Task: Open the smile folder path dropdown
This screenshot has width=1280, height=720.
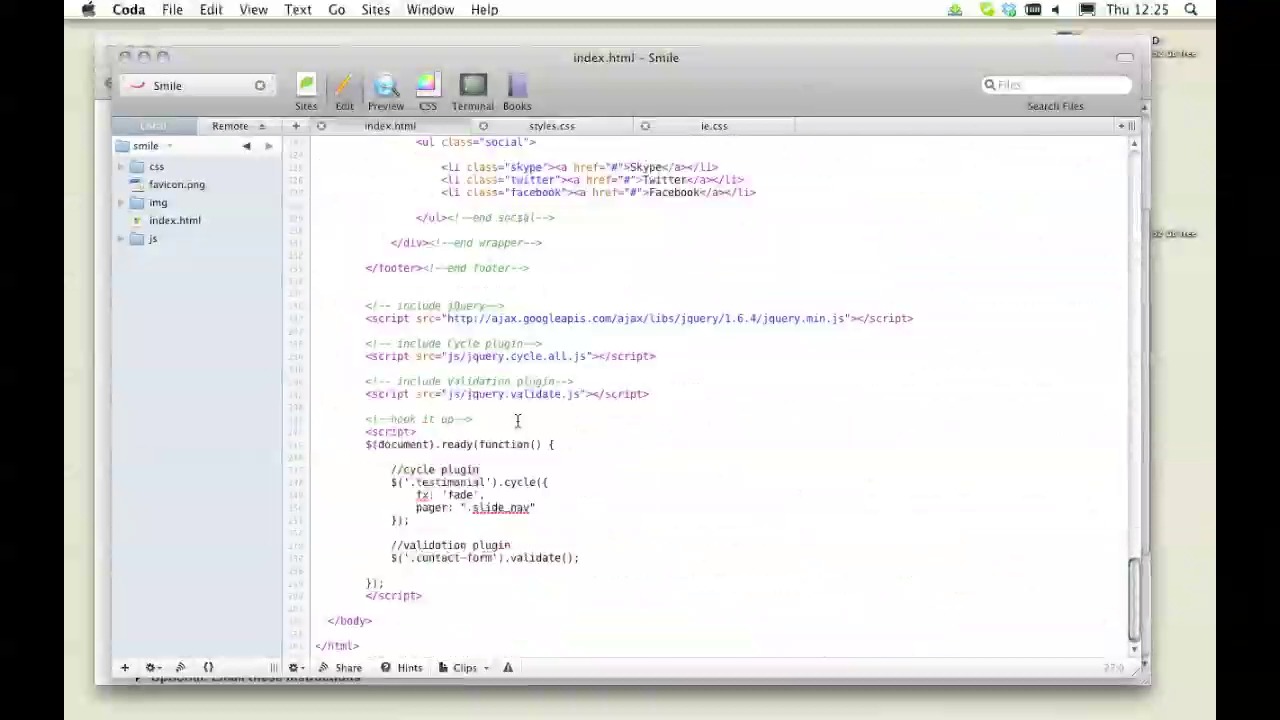Action: coord(148,146)
